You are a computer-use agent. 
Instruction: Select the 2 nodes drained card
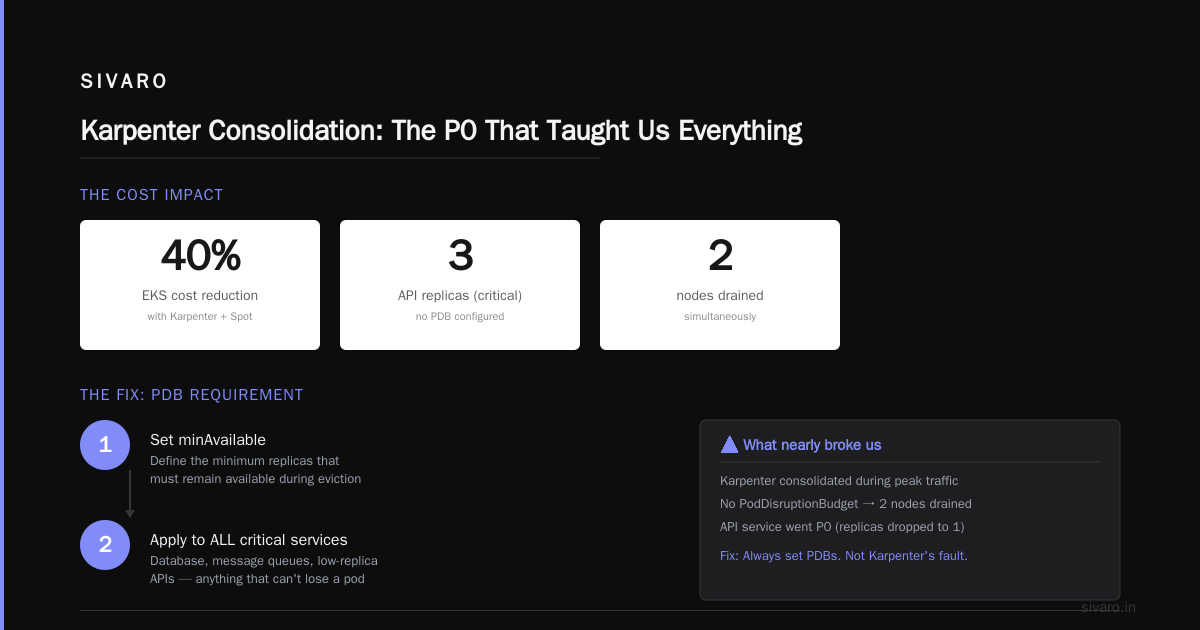720,285
